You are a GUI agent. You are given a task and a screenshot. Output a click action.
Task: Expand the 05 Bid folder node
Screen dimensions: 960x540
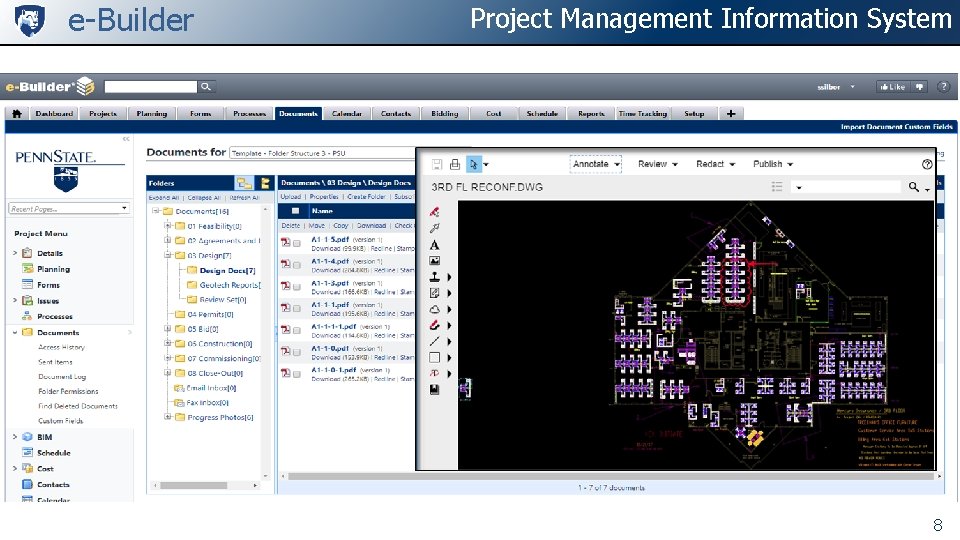pyautogui.click(x=167, y=329)
